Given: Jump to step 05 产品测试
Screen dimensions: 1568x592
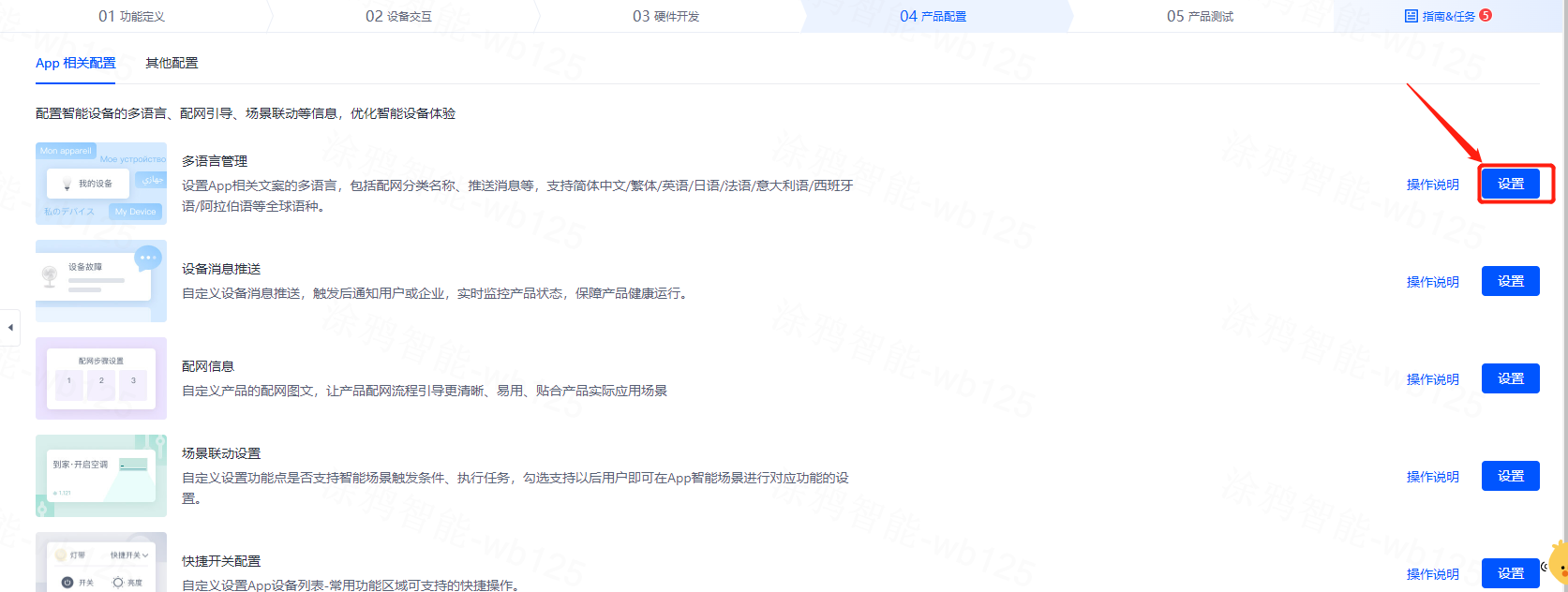Looking at the screenshot, I should pos(1200,16).
